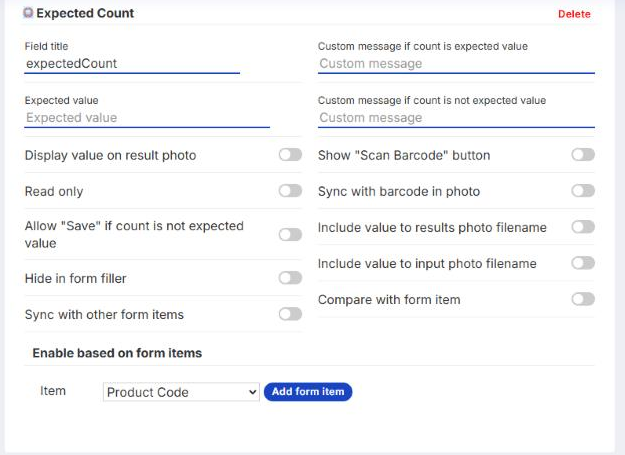This screenshot has height=455, width=625.
Task: Enable Hide in form filler
Action: coord(290,278)
